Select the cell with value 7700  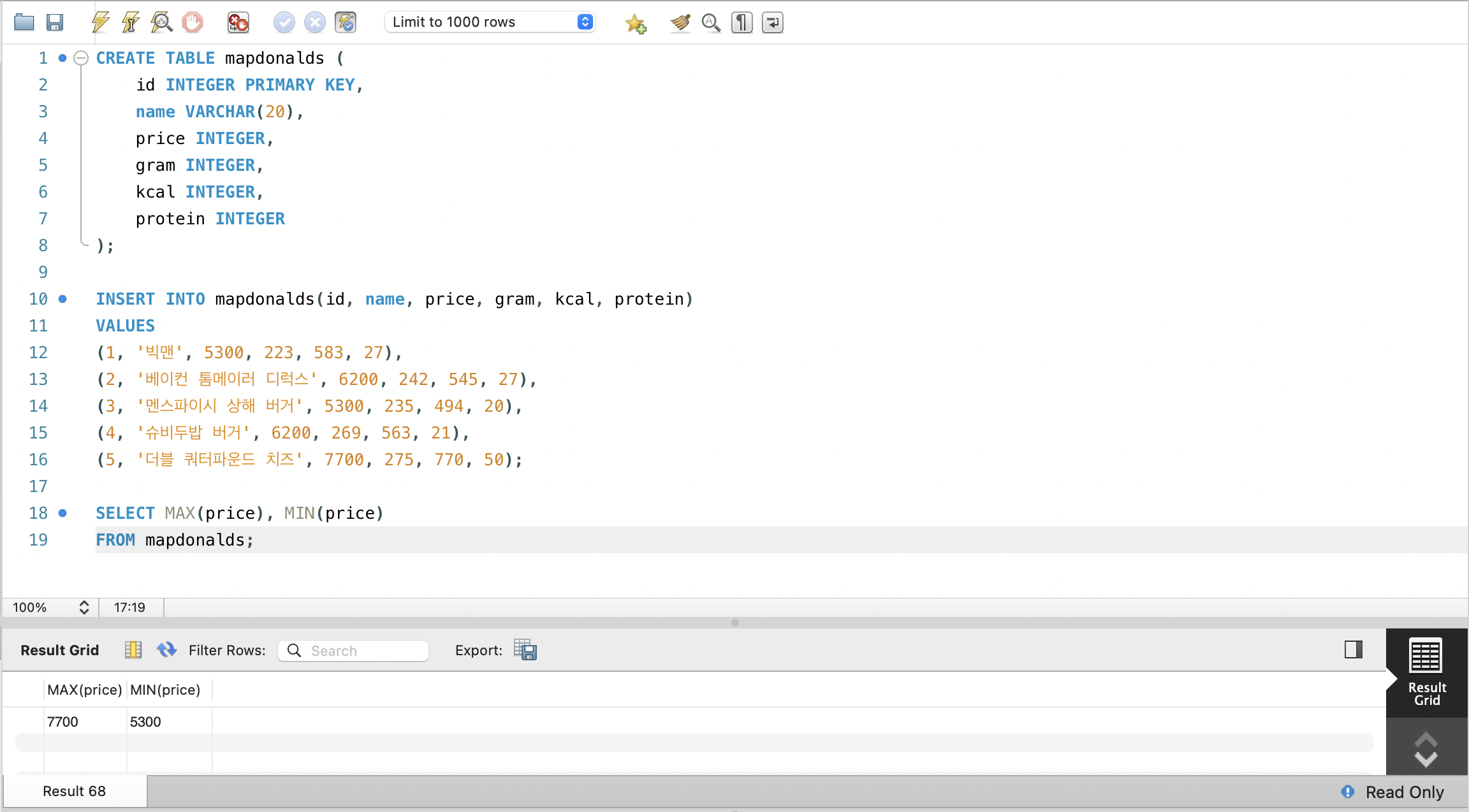point(85,721)
